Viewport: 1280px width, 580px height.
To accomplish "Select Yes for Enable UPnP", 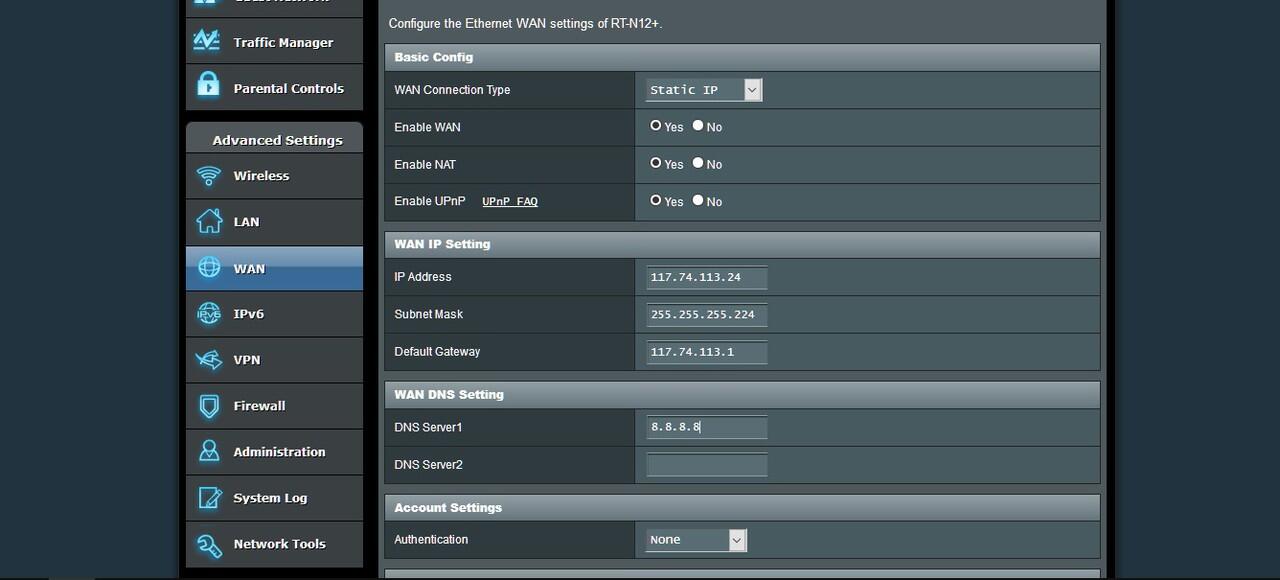I will click(x=656, y=200).
